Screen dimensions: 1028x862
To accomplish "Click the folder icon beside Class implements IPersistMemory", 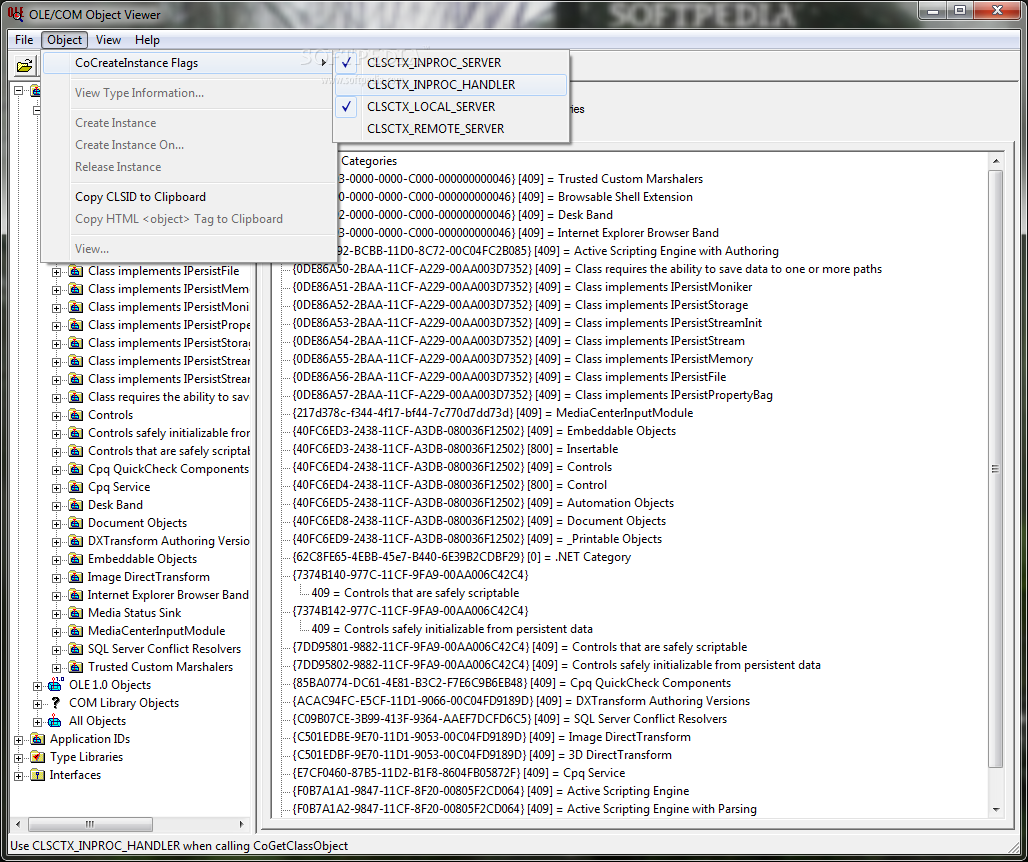I will point(76,289).
